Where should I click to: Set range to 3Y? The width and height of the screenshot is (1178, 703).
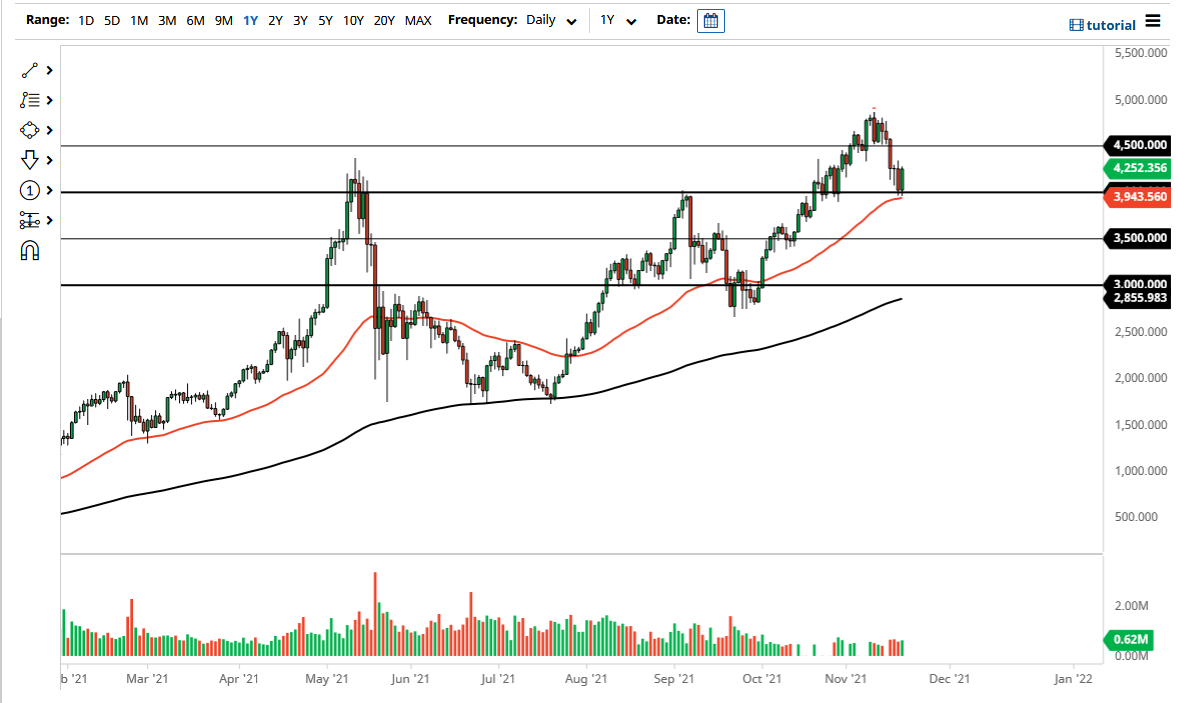pos(301,21)
